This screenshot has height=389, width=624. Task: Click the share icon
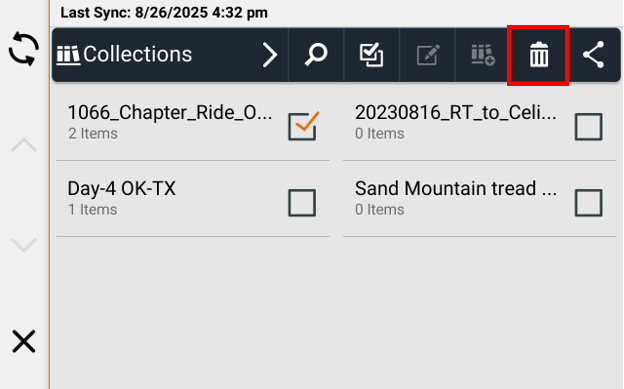click(x=593, y=55)
